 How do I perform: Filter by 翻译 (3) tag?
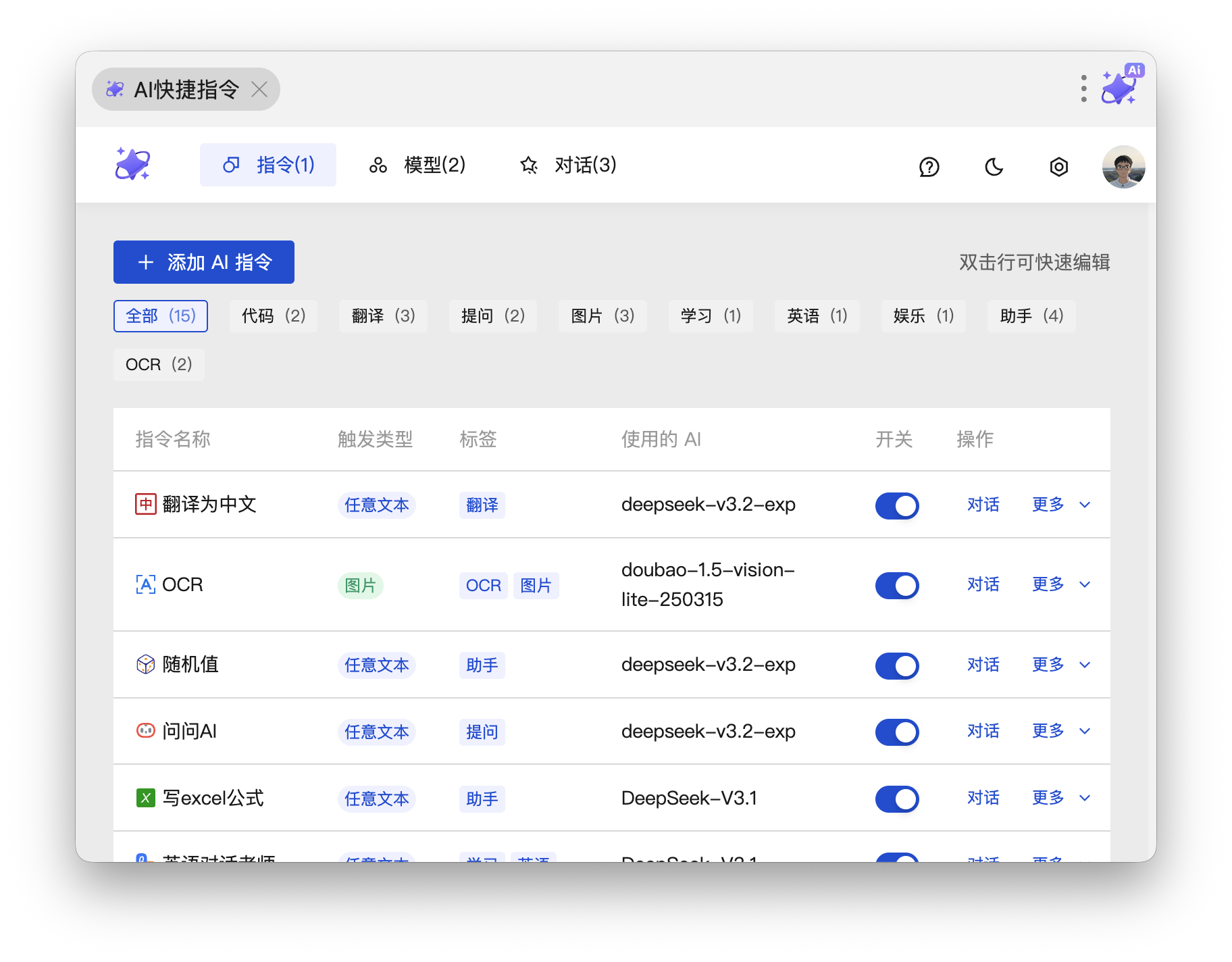[383, 316]
